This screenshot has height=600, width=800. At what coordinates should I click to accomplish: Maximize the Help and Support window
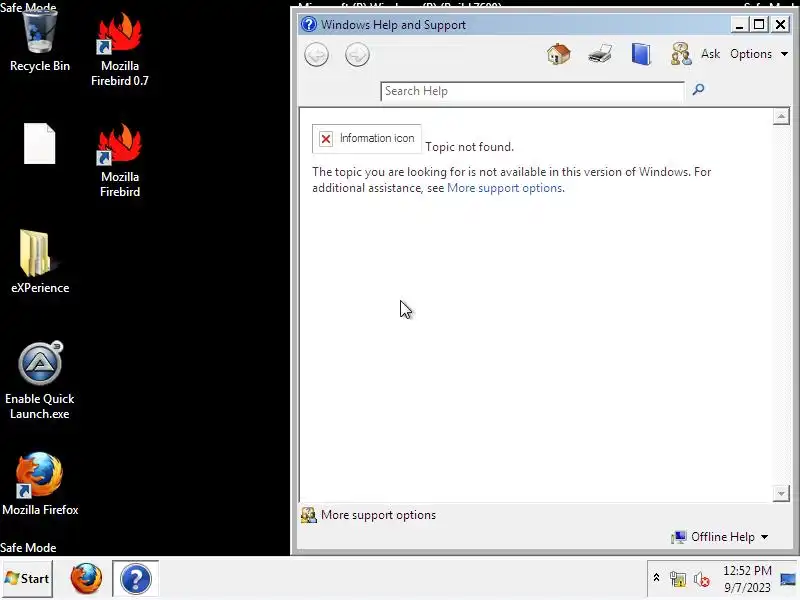click(759, 24)
